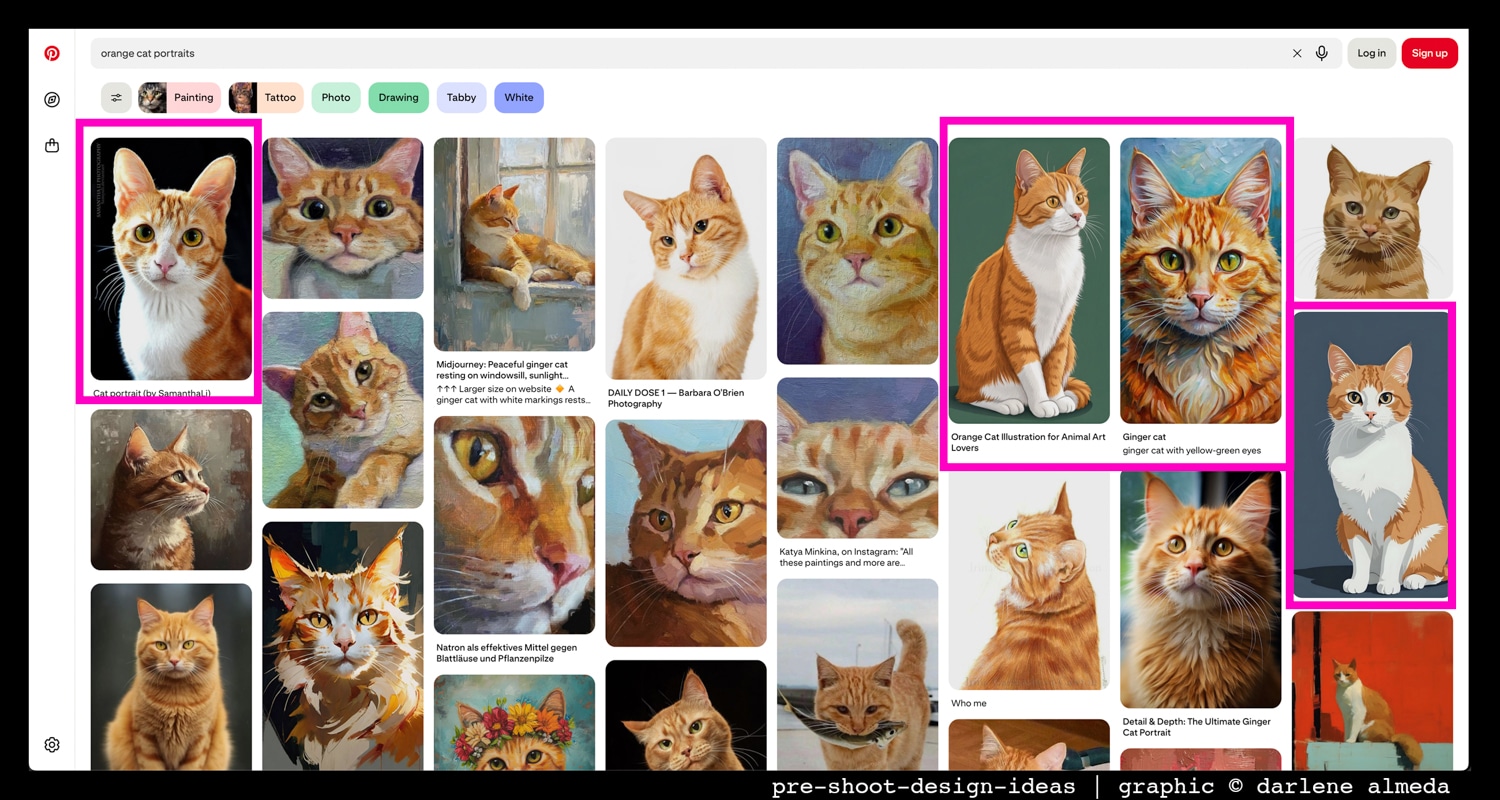Open the Shop bag icon in sidebar
Image resolution: width=1500 pixels, height=800 pixels.
click(52, 146)
